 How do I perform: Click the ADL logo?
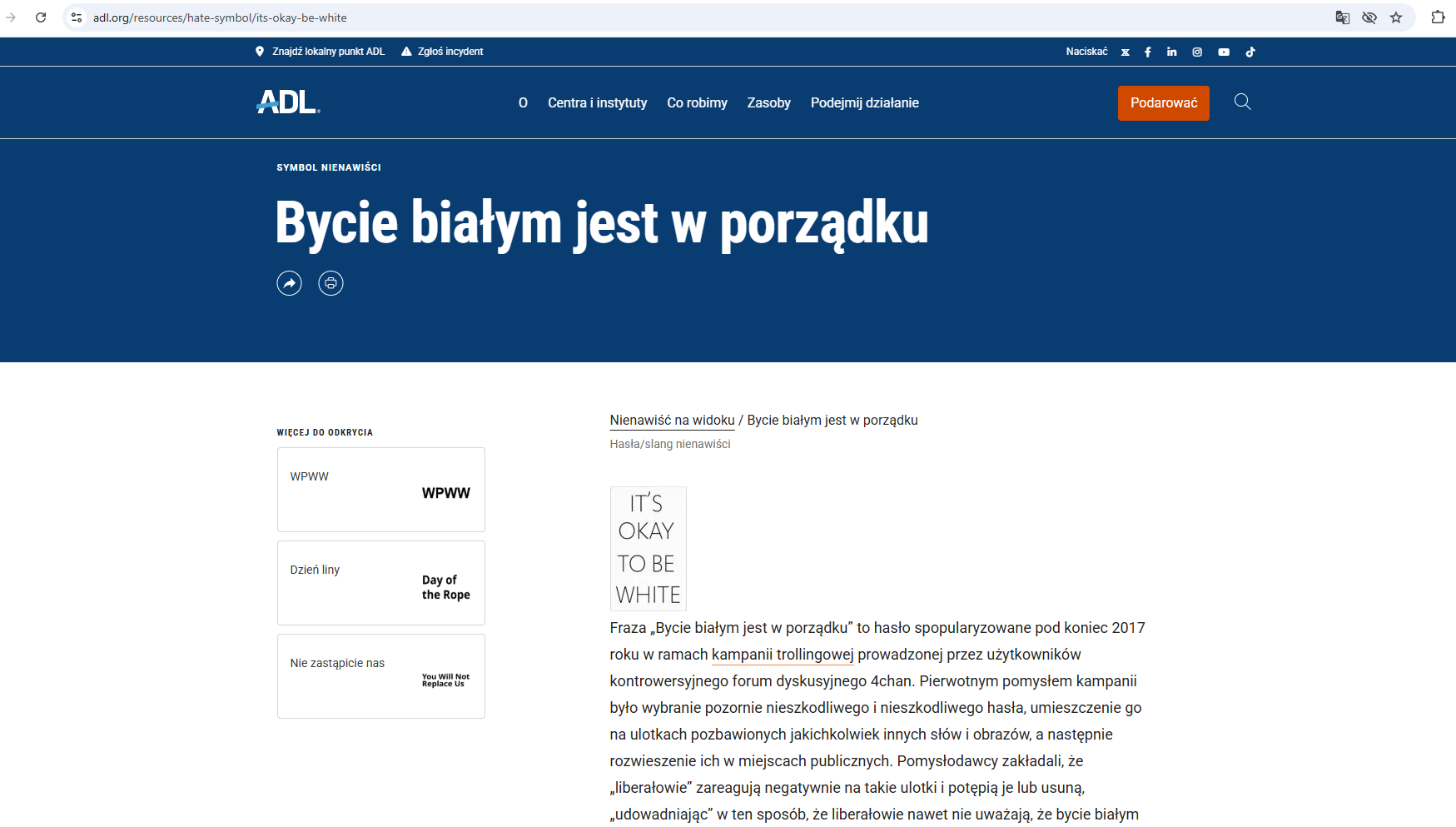point(287,102)
